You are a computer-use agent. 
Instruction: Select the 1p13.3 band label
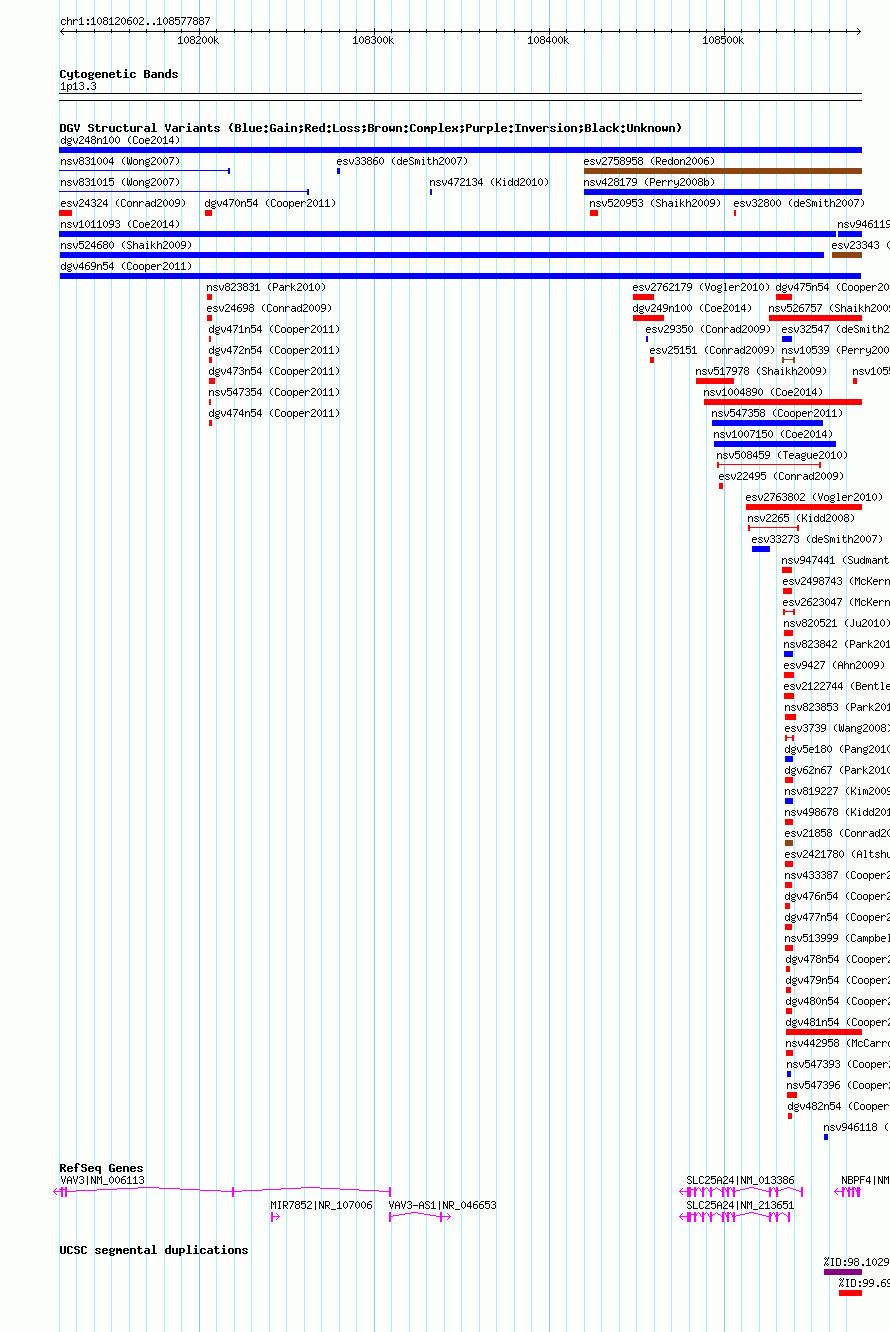[x=78, y=87]
